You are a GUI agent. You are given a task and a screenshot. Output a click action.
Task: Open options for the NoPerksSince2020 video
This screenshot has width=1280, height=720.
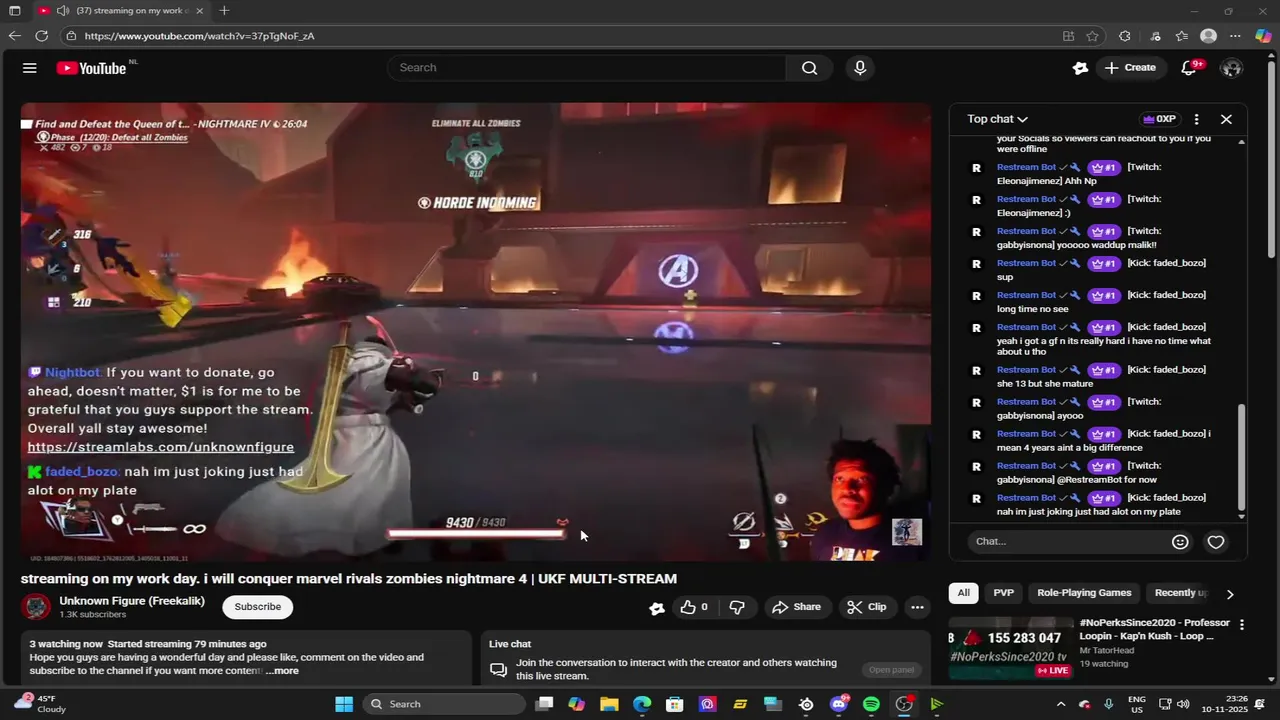[x=1242, y=625]
